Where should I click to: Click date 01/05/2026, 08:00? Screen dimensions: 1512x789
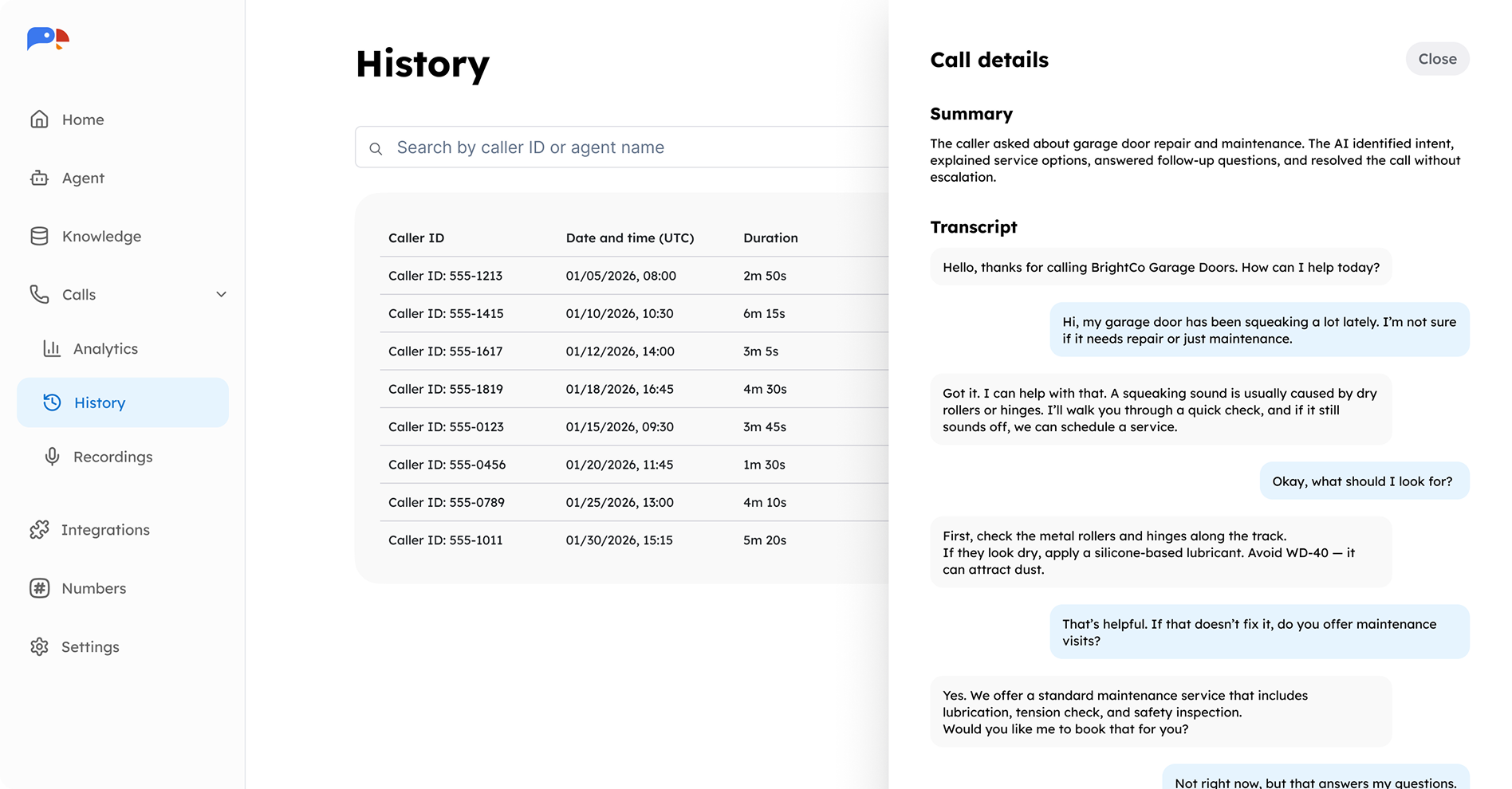621,276
